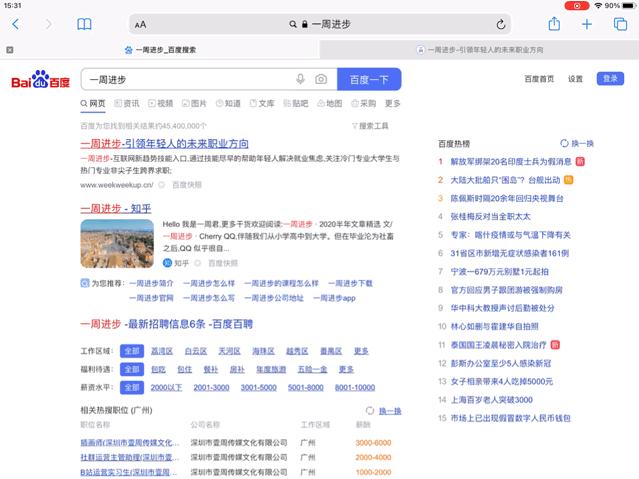Filter salary by 2000以下

[x=166, y=387]
